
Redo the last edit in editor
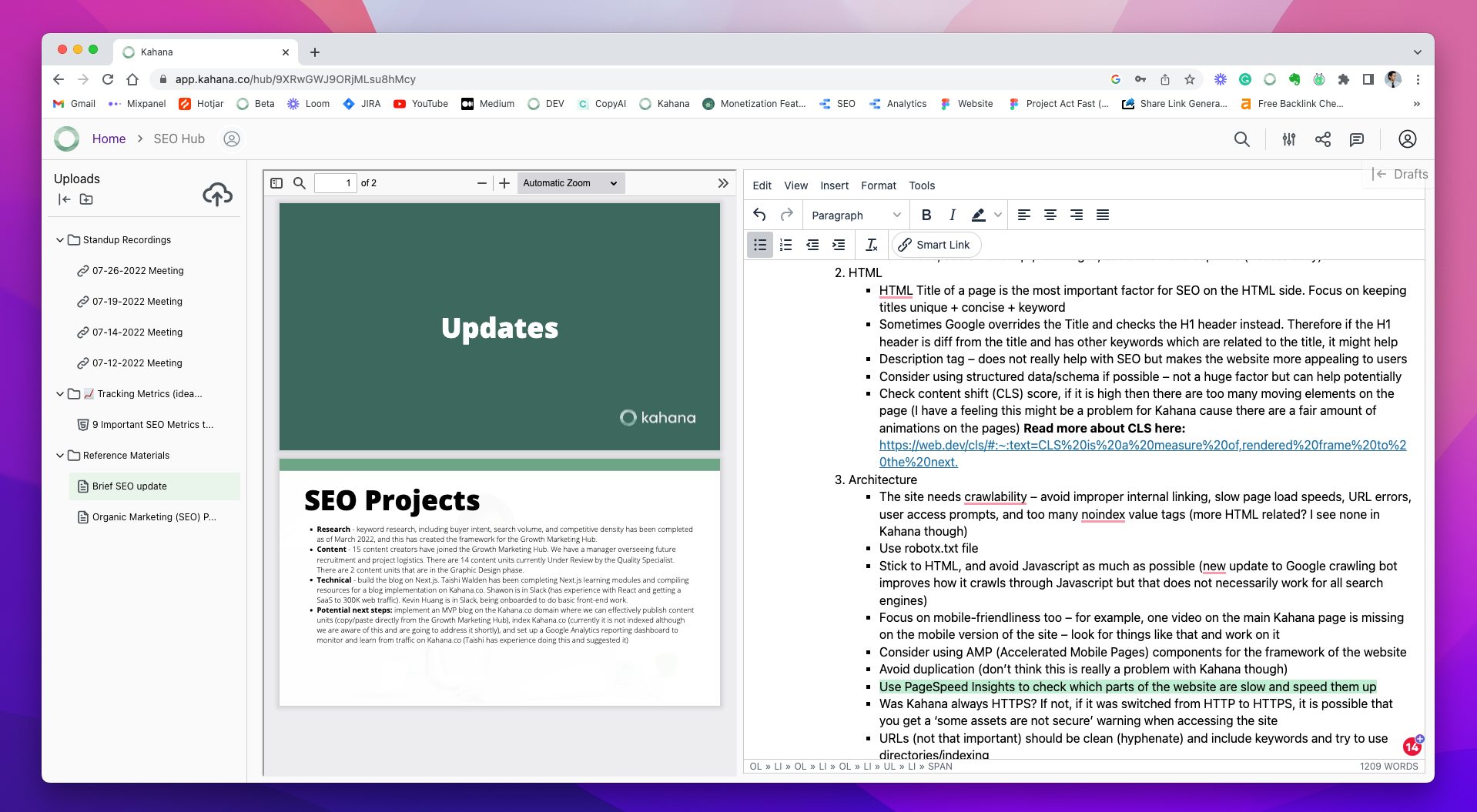(786, 215)
